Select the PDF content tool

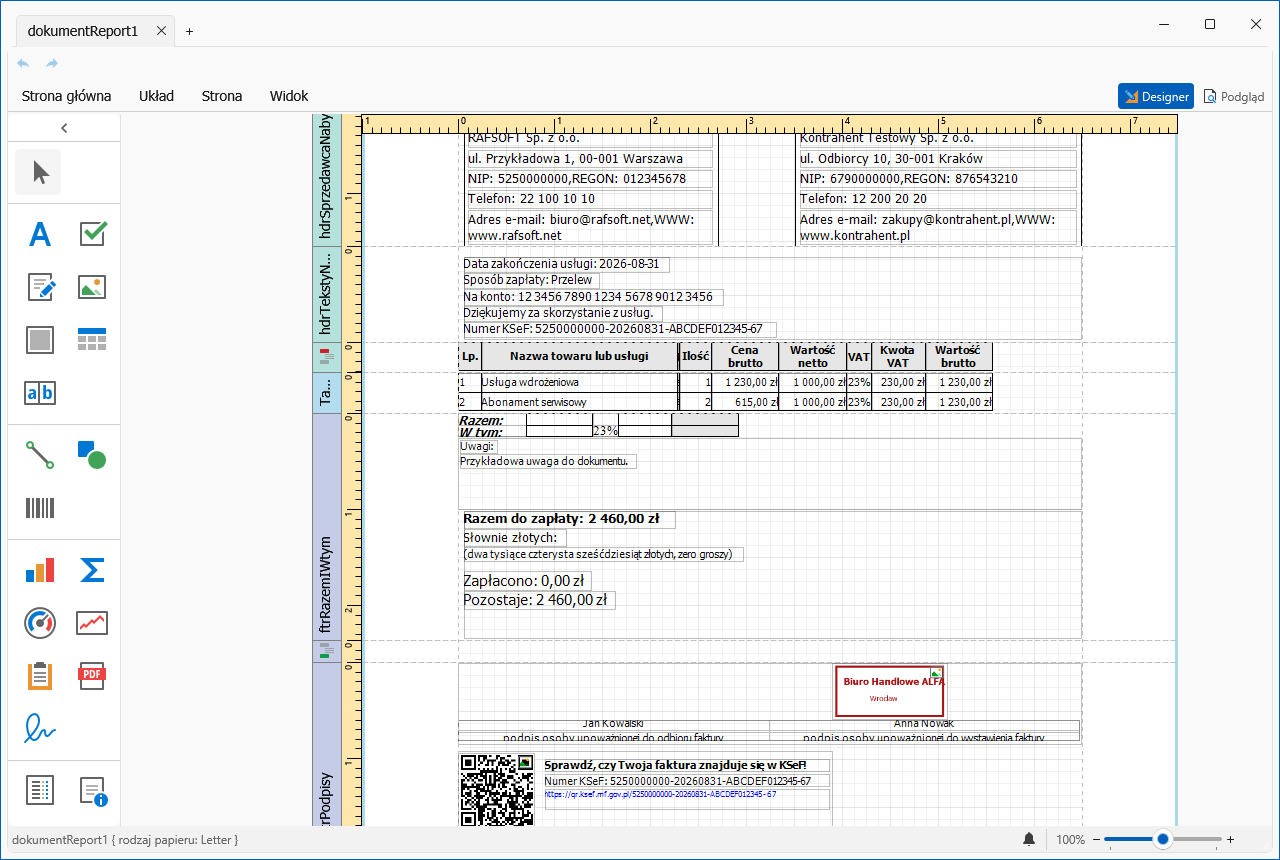92,676
